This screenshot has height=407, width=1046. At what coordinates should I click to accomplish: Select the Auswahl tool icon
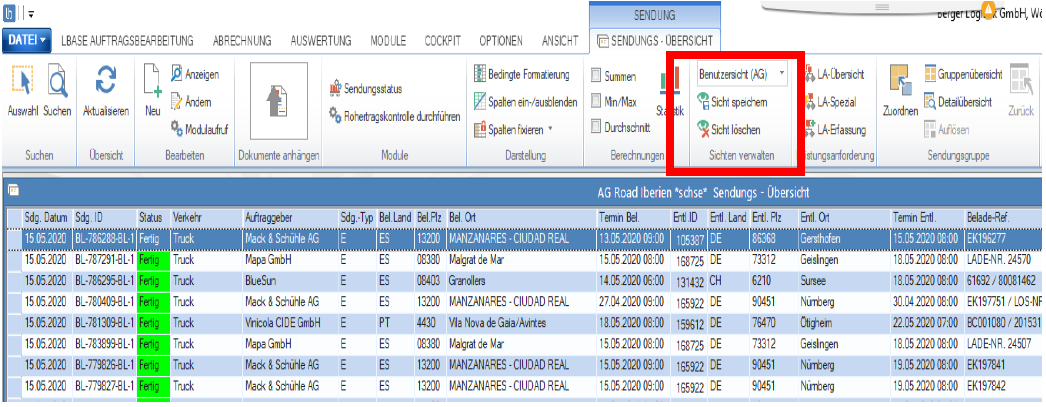pyautogui.click(x=23, y=81)
